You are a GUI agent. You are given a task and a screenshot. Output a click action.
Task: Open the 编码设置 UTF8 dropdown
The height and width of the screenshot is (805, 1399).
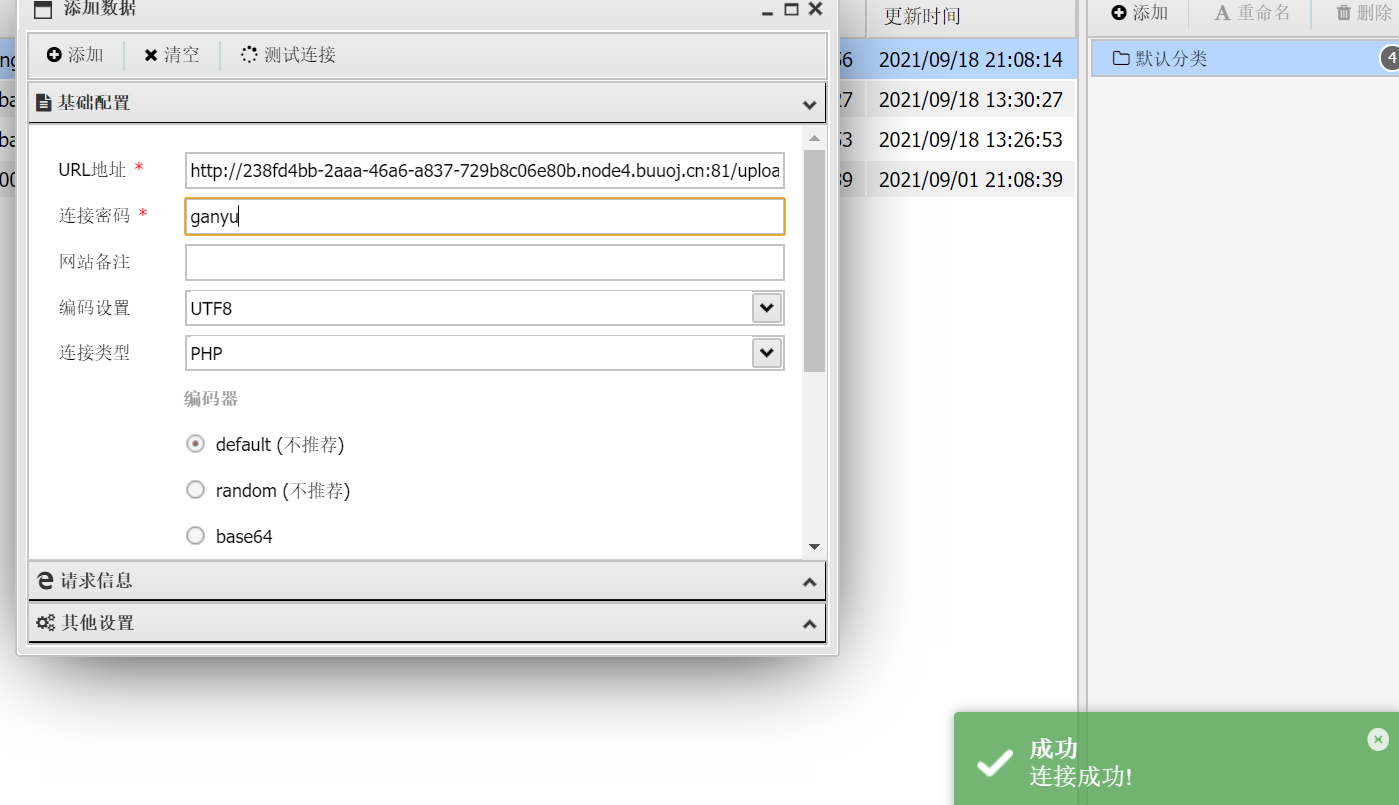click(766, 307)
